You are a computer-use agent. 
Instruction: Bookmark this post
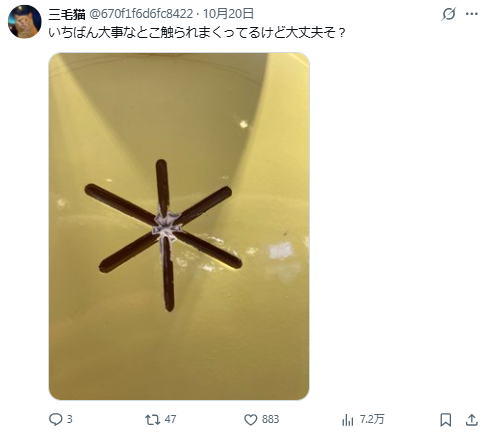pyautogui.click(x=446, y=420)
